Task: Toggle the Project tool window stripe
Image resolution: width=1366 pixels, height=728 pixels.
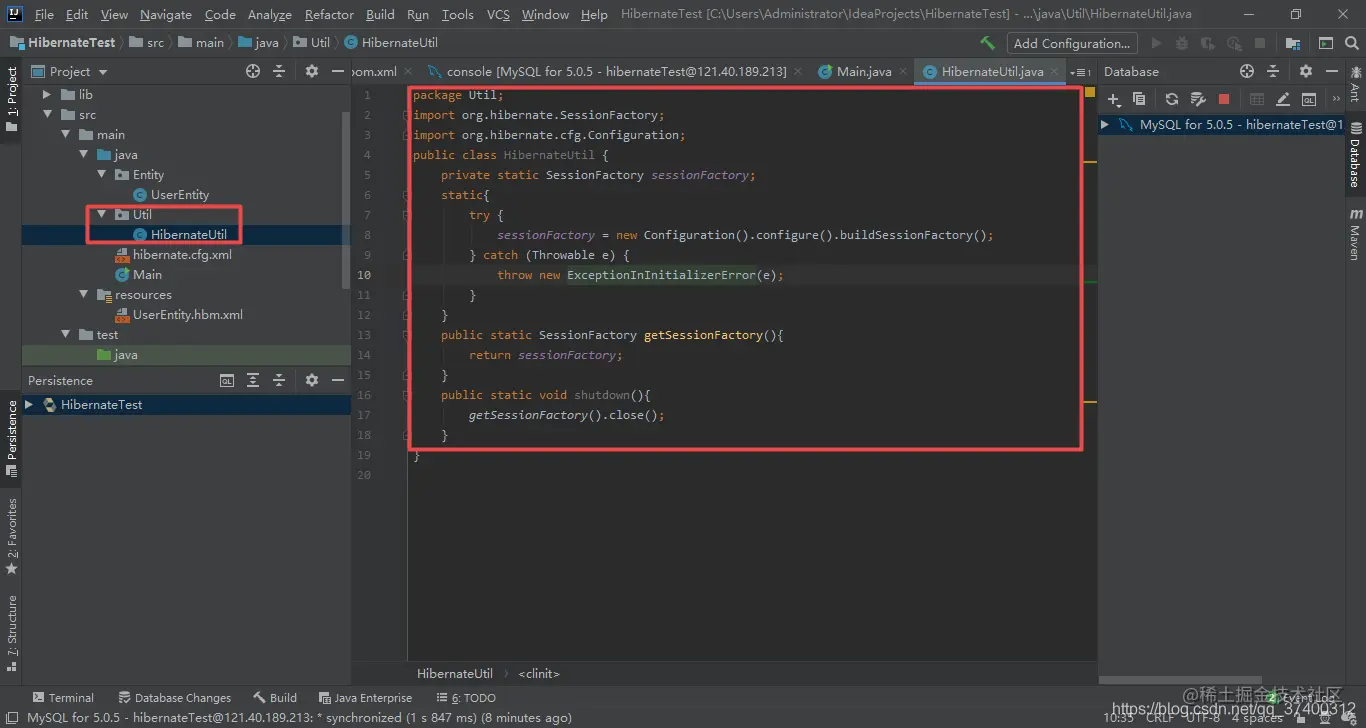Action: (11, 100)
